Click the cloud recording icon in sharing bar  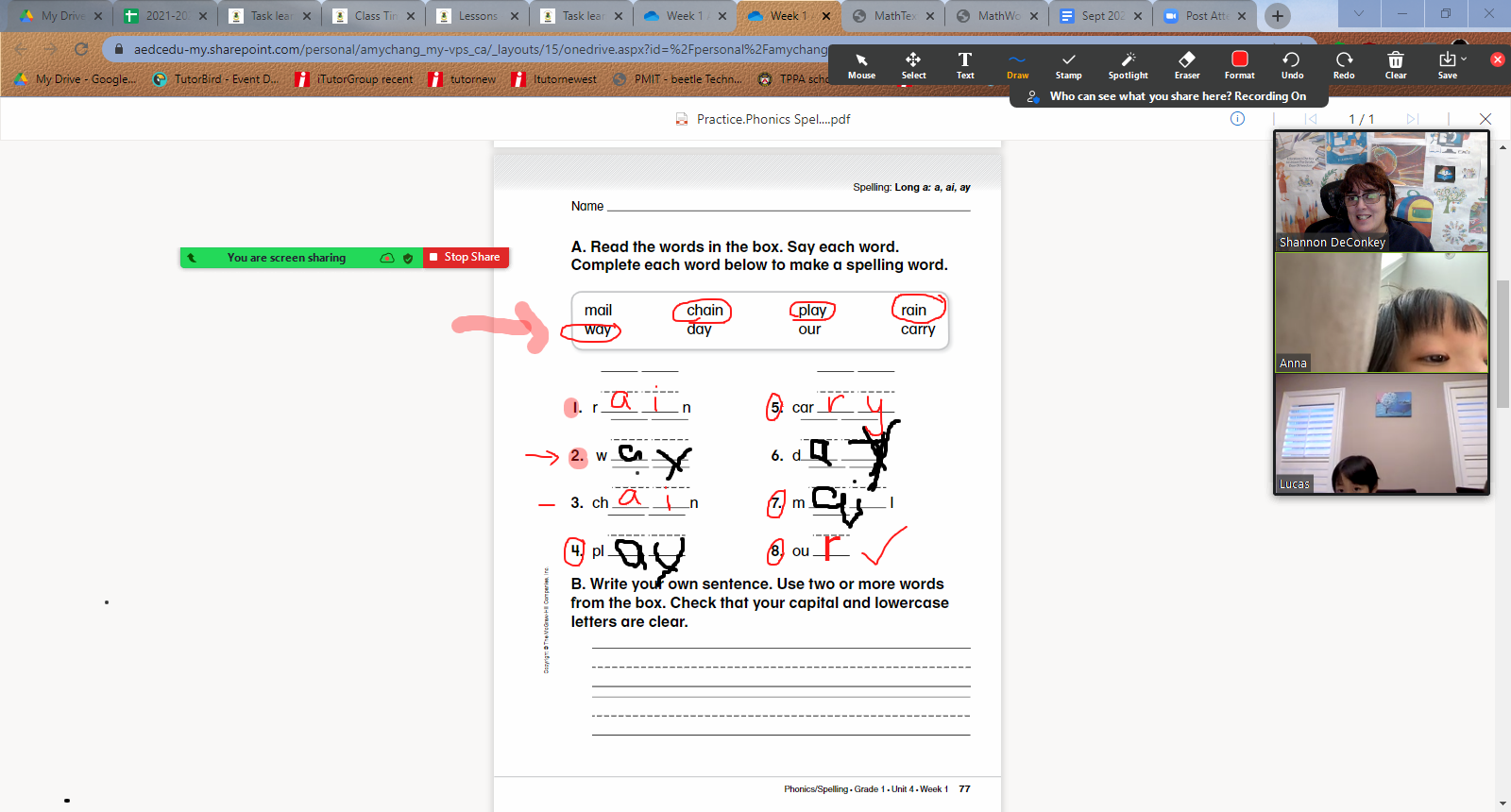[x=386, y=258]
